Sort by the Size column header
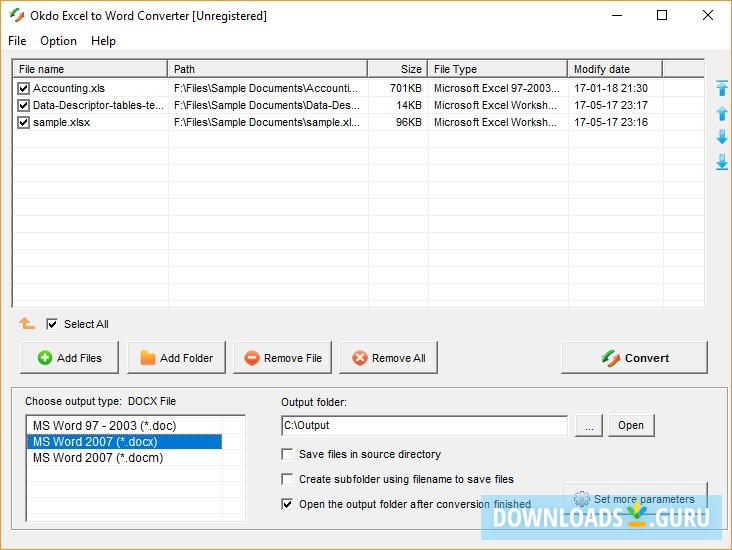 pyautogui.click(x=398, y=69)
